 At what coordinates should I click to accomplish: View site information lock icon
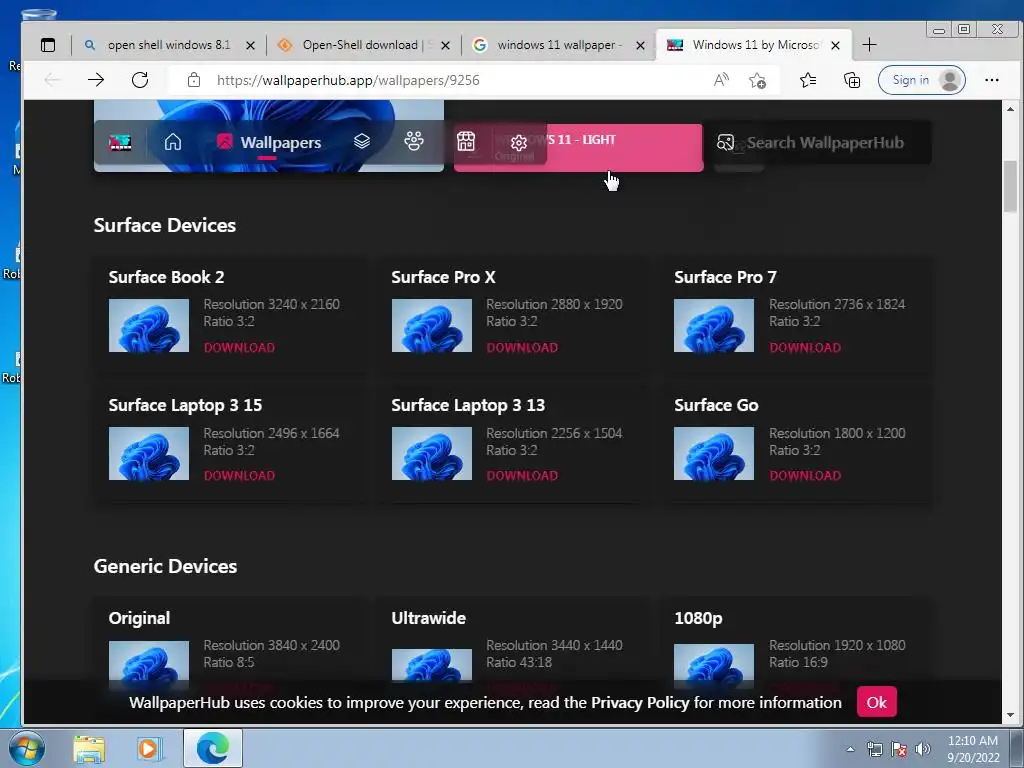tap(194, 80)
